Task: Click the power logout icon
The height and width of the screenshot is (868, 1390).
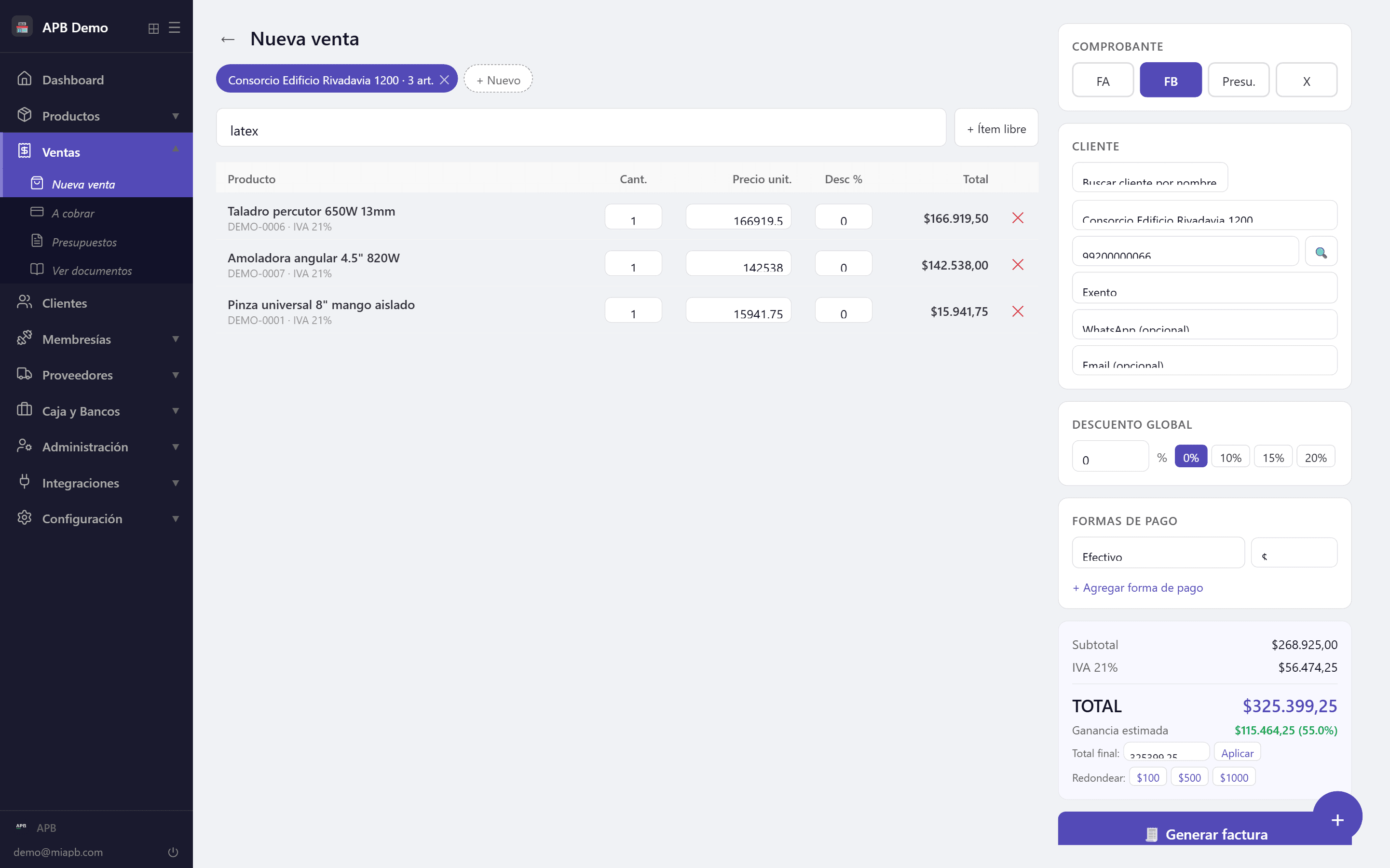Action: pos(173,852)
